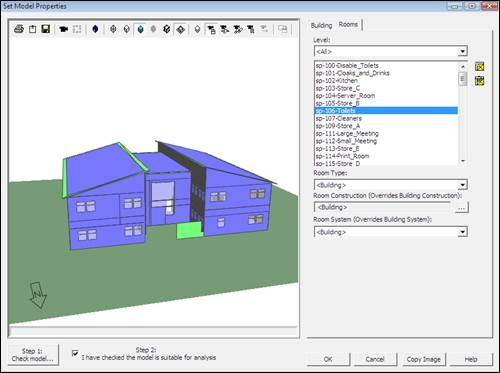Click the camera view icon
The height and width of the screenshot is (373, 500).
[63, 29]
